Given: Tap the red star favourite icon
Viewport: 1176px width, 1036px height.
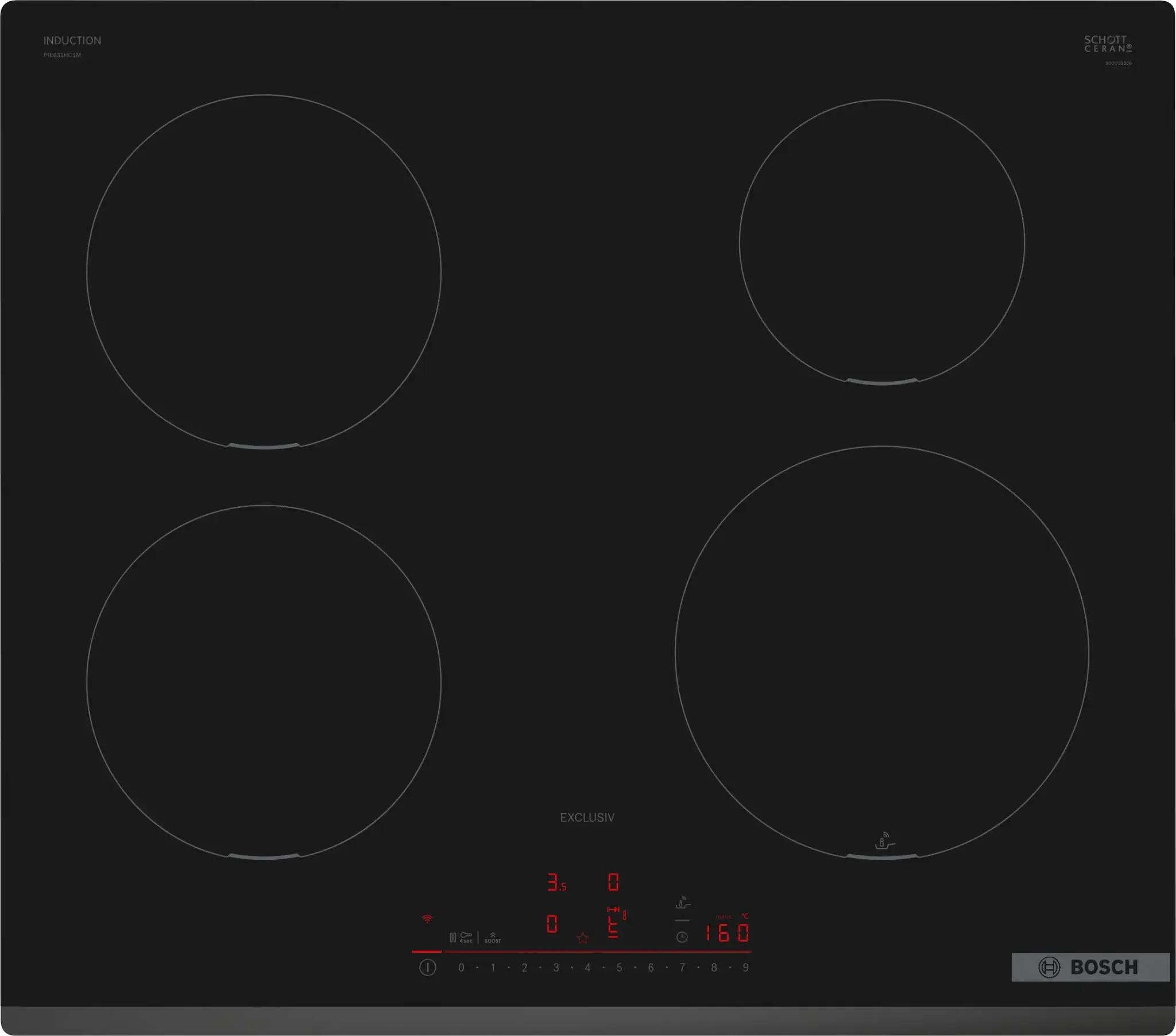Looking at the screenshot, I should (x=582, y=938).
